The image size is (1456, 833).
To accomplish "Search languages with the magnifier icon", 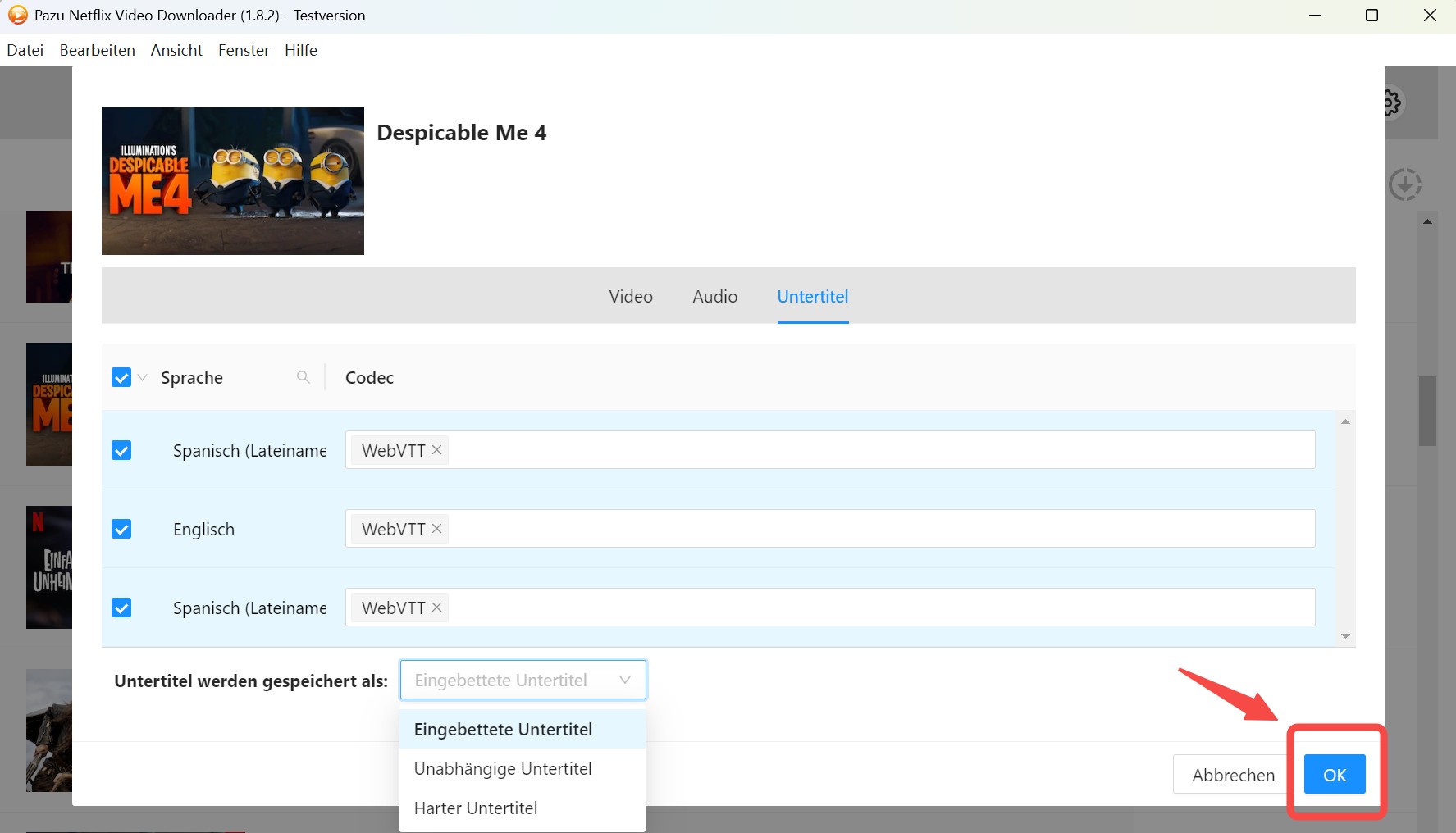I will click(304, 377).
